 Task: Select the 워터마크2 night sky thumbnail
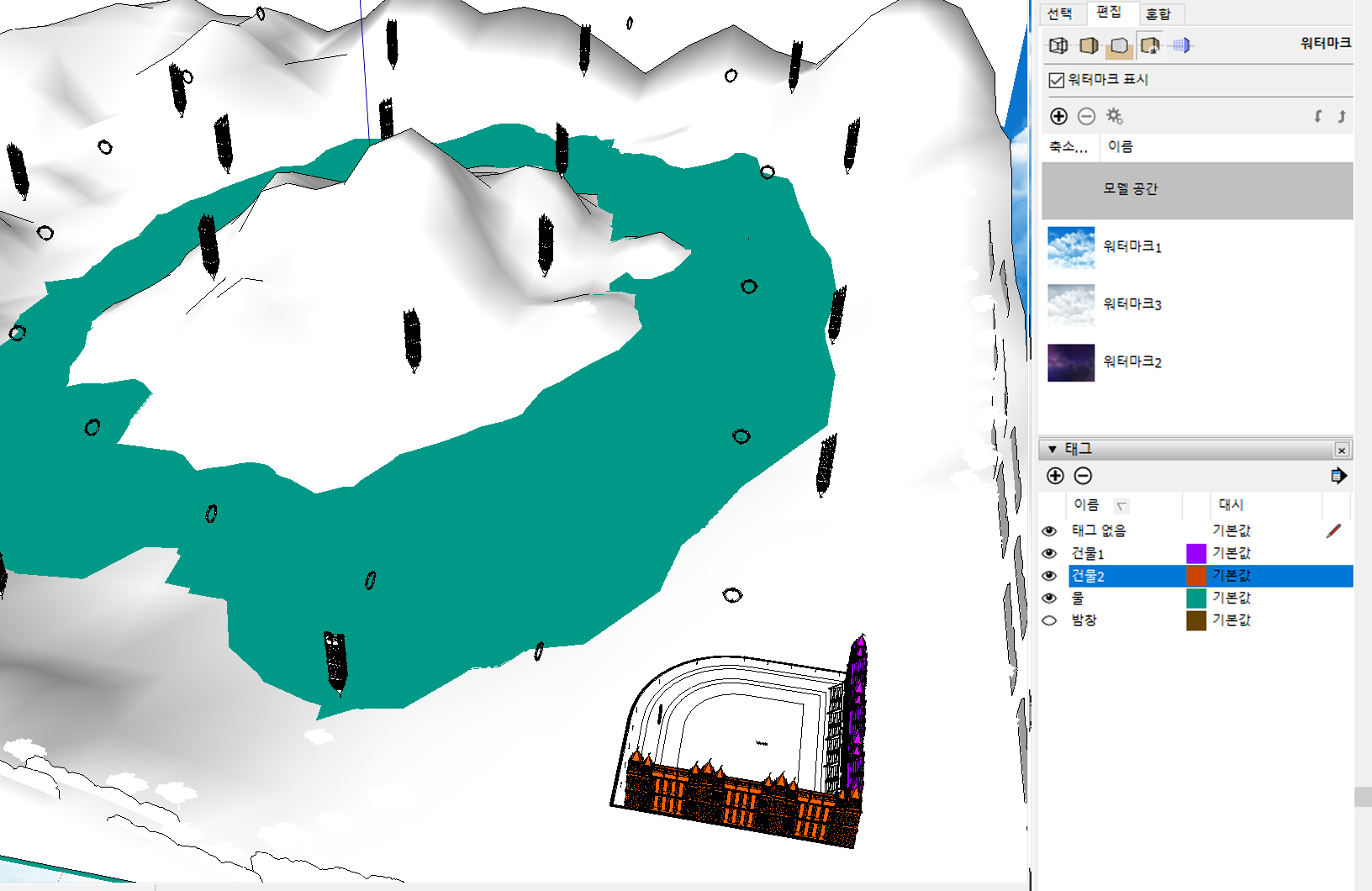1071,362
